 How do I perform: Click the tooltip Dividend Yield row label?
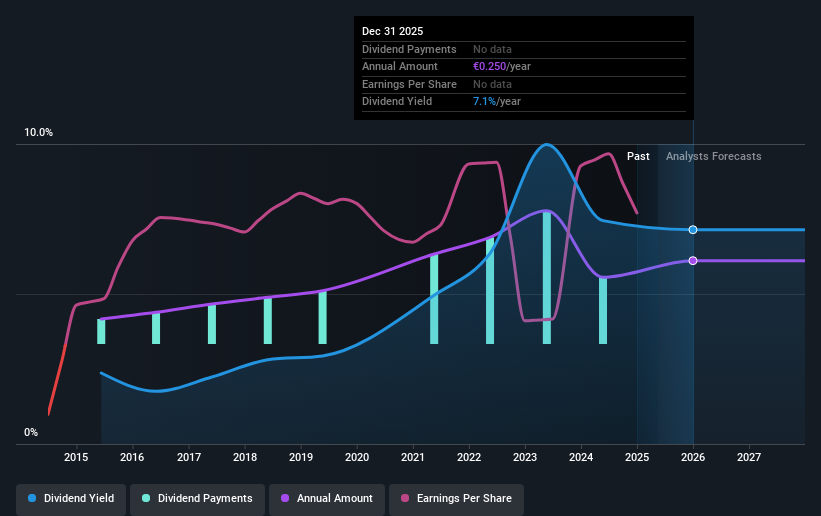(397, 102)
